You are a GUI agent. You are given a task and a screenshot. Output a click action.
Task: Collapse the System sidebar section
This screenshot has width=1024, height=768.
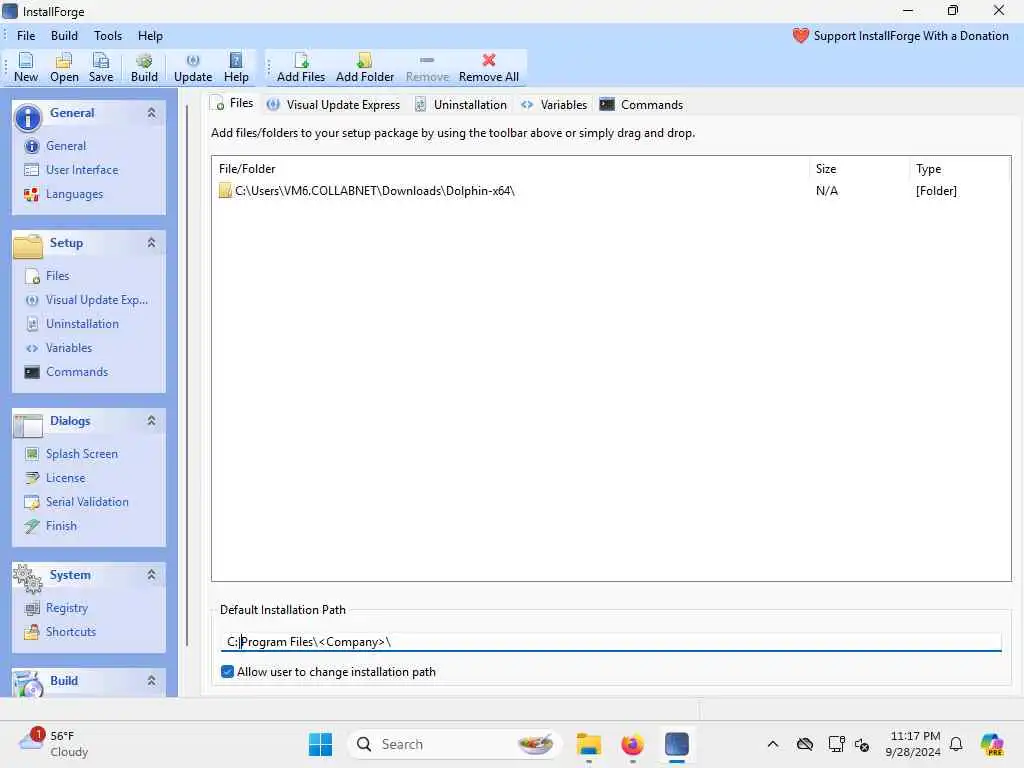[152, 575]
